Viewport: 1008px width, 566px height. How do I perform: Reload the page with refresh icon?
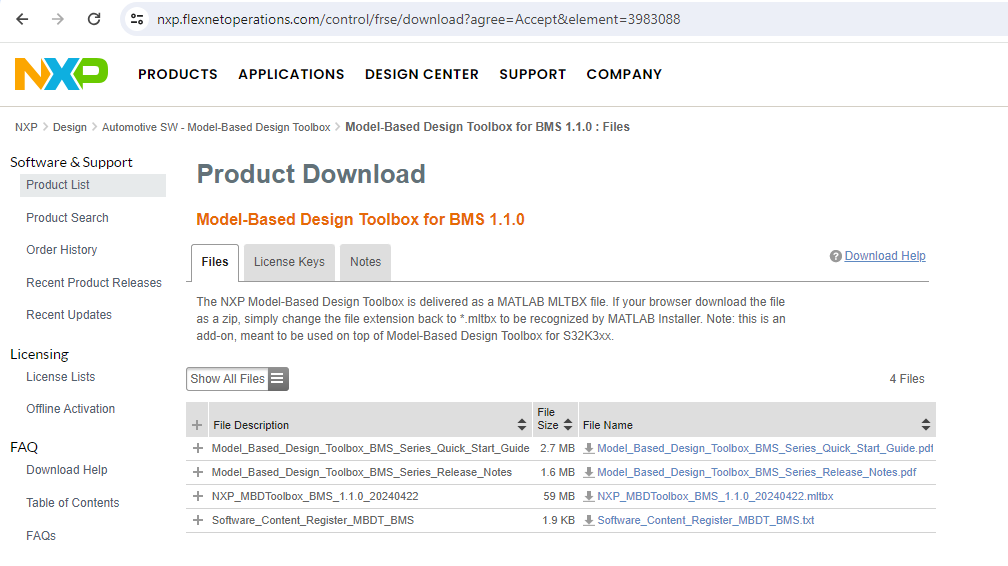94,19
